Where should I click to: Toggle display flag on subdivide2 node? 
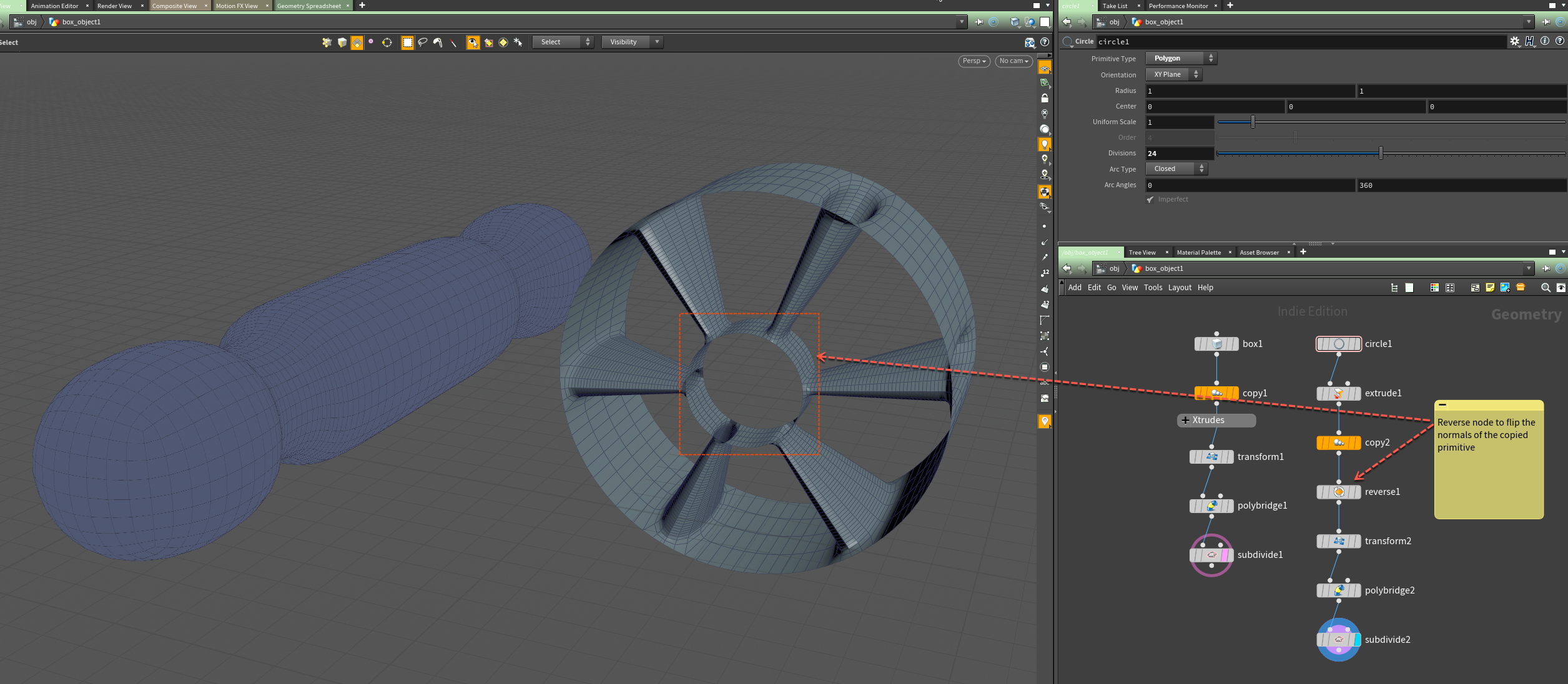[1357, 640]
